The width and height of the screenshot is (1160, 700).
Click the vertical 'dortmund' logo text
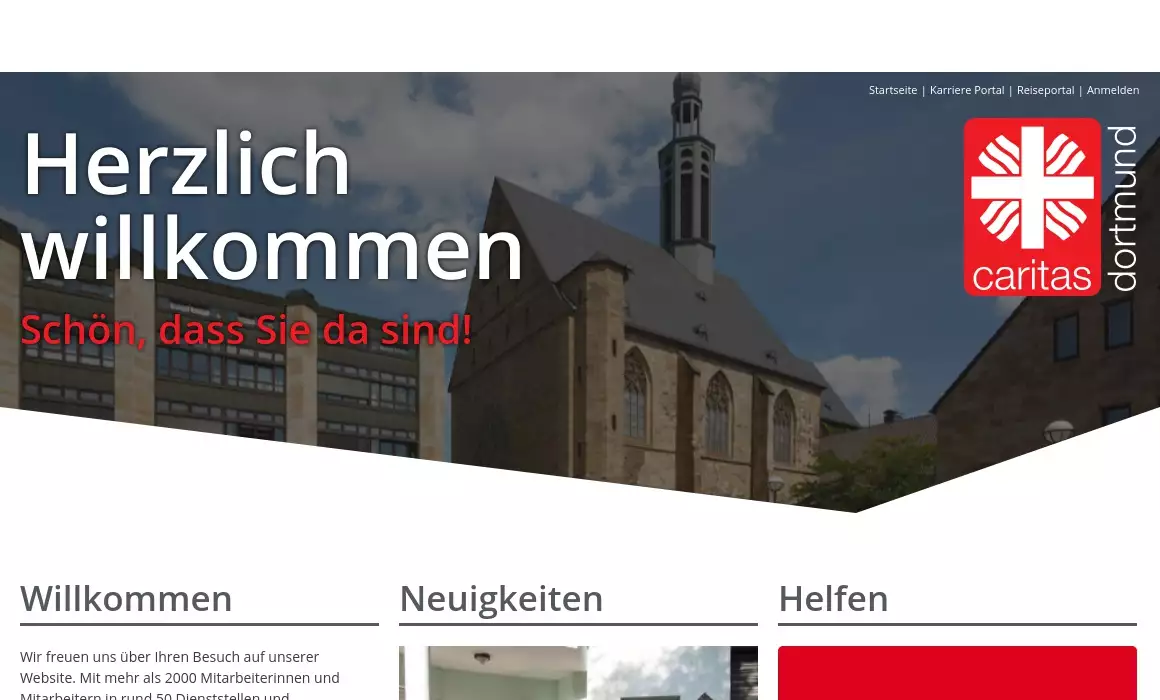point(1124,208)
